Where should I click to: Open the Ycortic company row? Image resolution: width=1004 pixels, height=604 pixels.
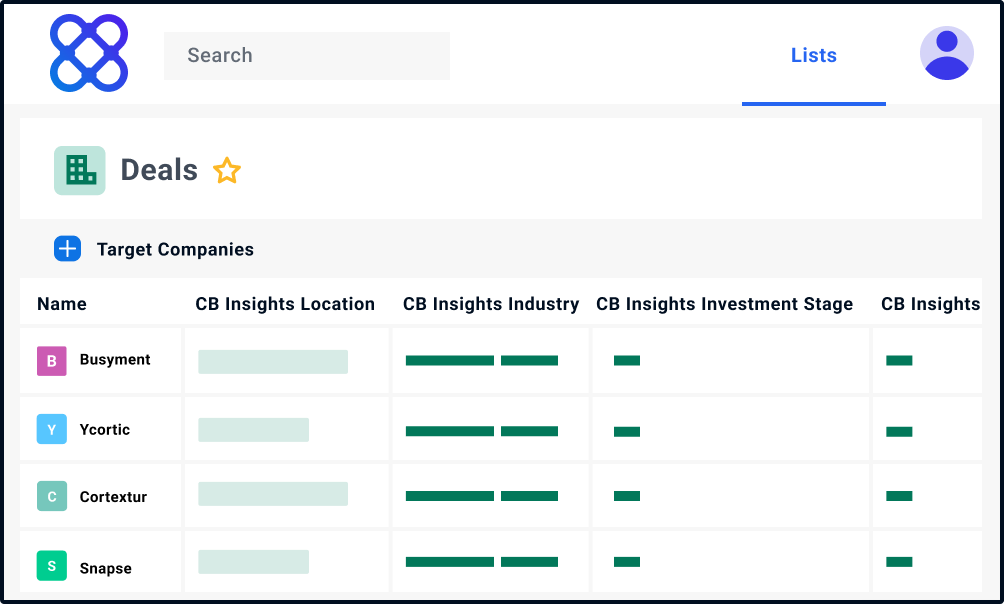501,429
